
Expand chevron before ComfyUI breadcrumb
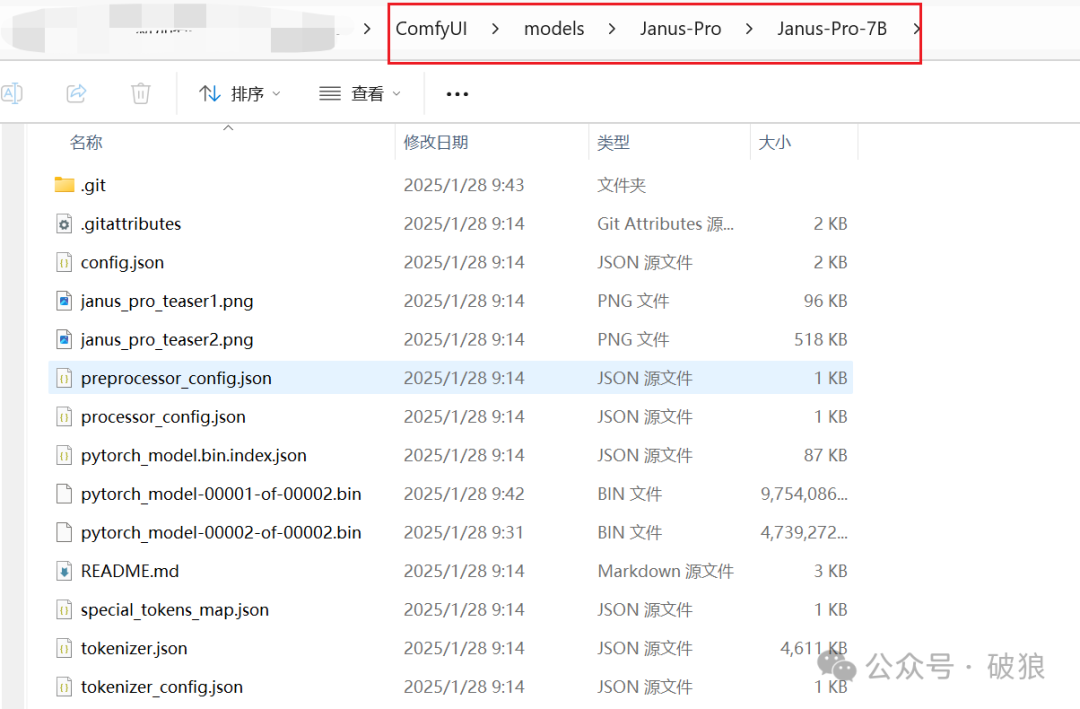[367, 29]
